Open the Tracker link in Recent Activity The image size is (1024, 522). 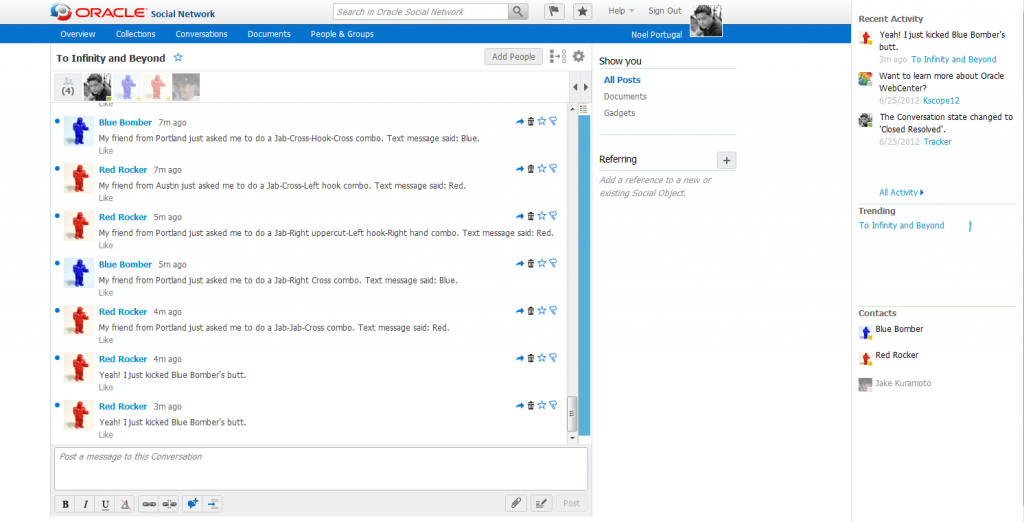click(937, 142)
